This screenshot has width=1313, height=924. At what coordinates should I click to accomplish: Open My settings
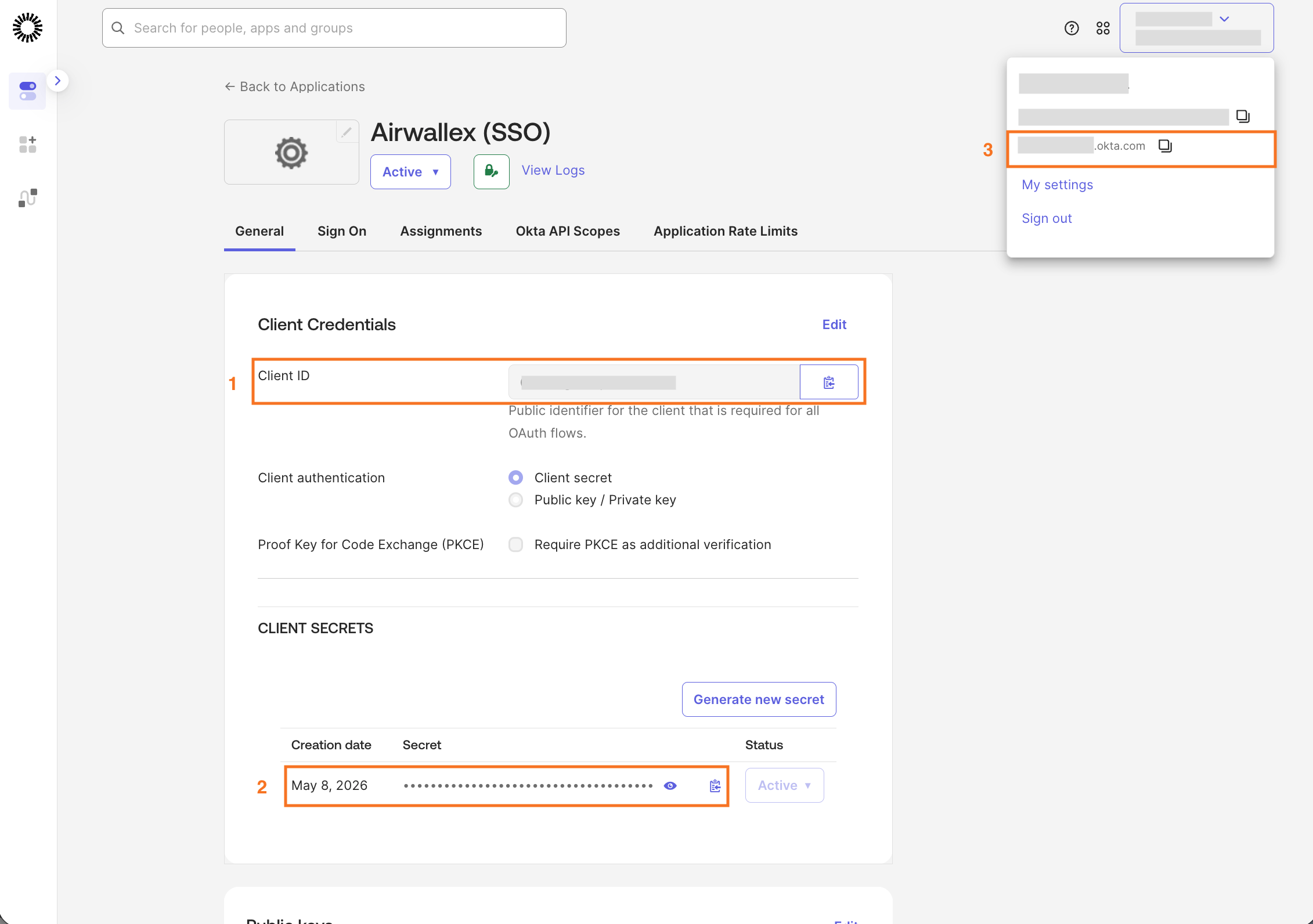click(x=1057, y=185)
